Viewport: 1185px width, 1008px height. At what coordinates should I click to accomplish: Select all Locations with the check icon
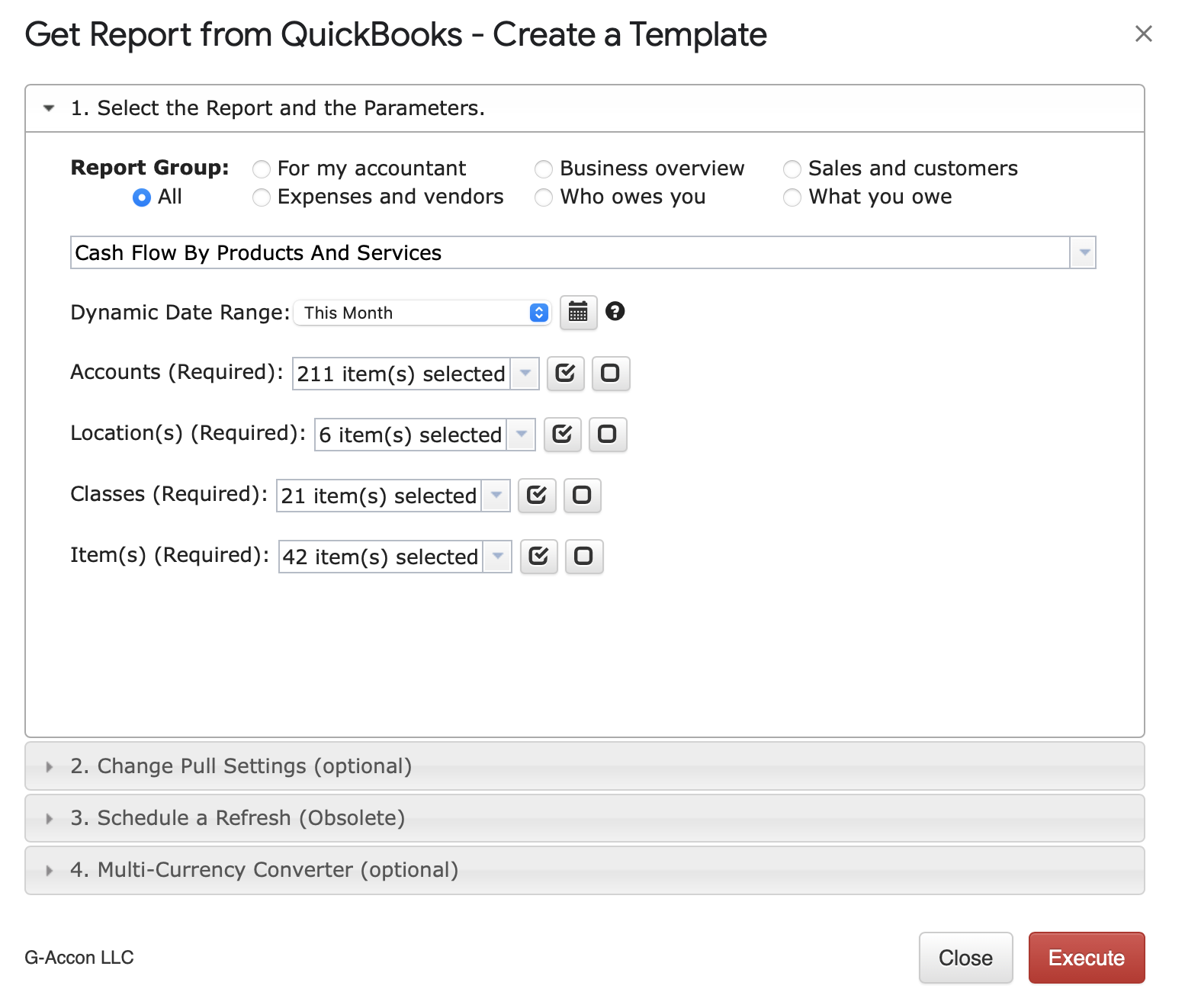click(x=562, y=435)
